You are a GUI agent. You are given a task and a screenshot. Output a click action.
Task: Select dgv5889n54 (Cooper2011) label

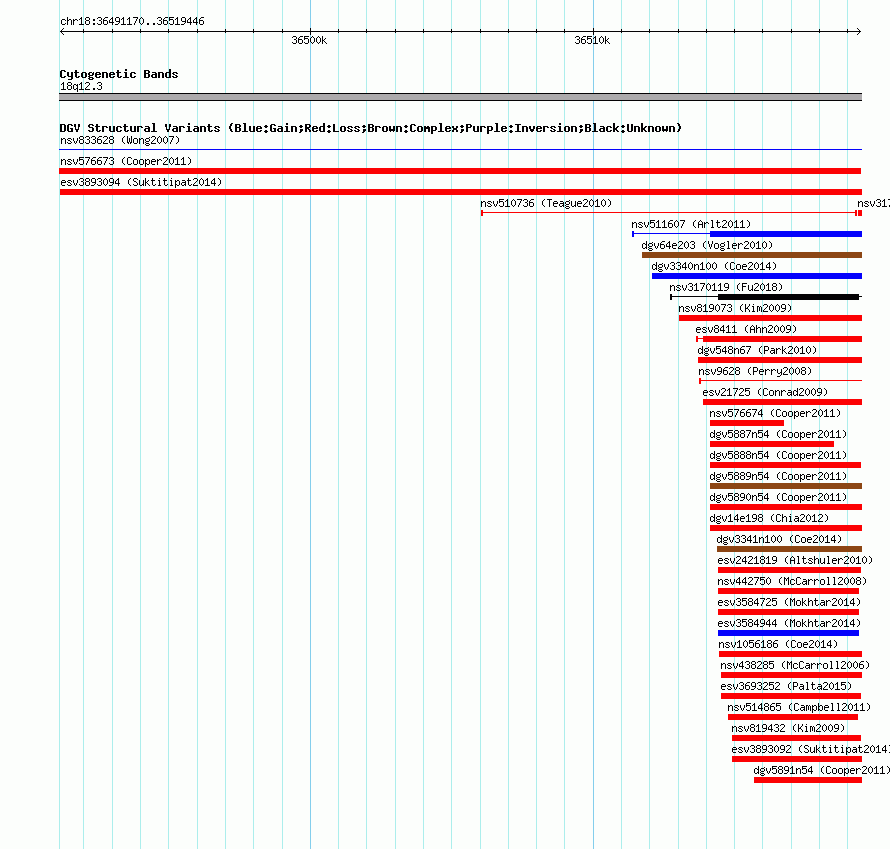[778, 476]
